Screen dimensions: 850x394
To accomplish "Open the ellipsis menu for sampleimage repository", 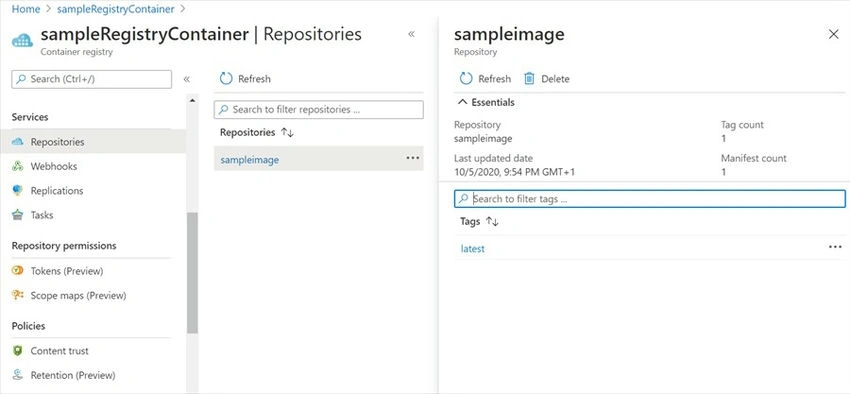I will (x=413, y=158).
